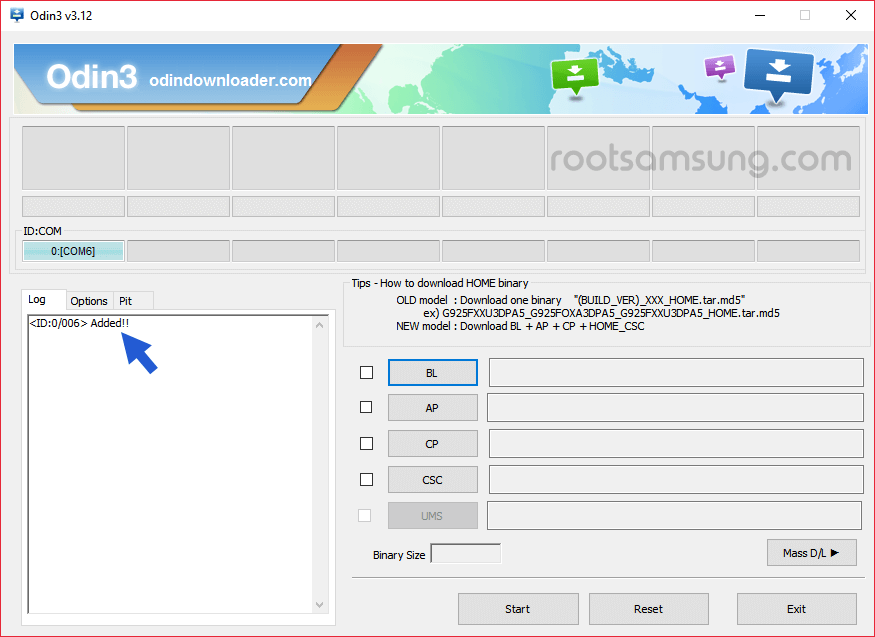Close the Odin3 window

[x=850, y=15]
